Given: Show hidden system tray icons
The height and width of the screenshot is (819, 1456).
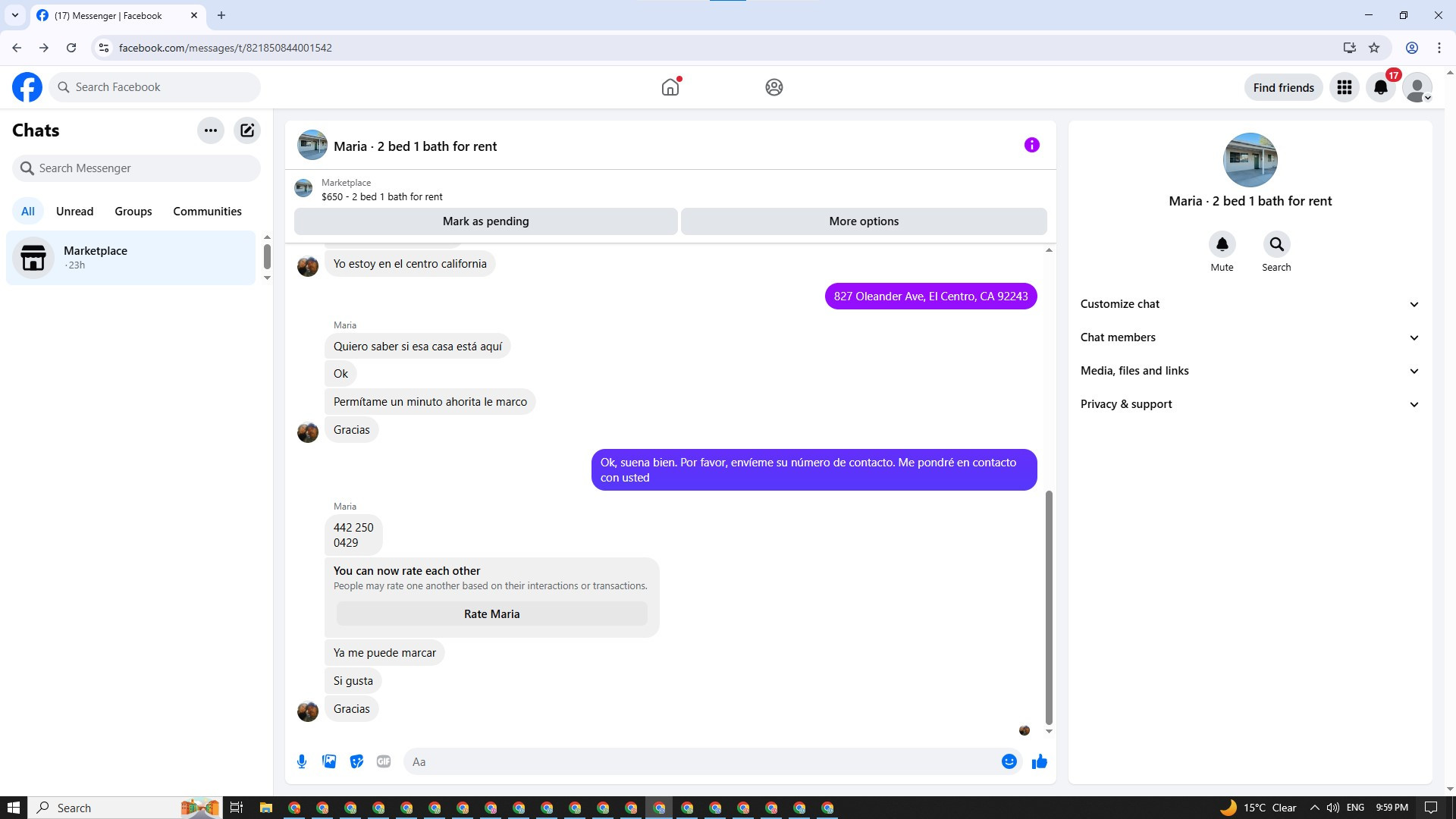Looking at the screenshot, I should [x=1314, y=808].
